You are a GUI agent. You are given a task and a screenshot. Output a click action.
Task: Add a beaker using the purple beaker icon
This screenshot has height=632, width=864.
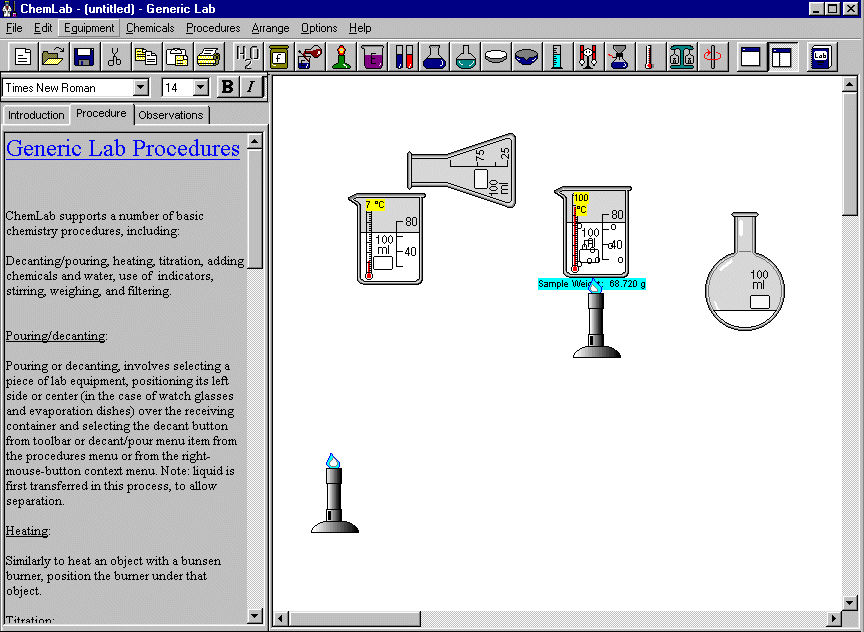(x=373, y=57)
